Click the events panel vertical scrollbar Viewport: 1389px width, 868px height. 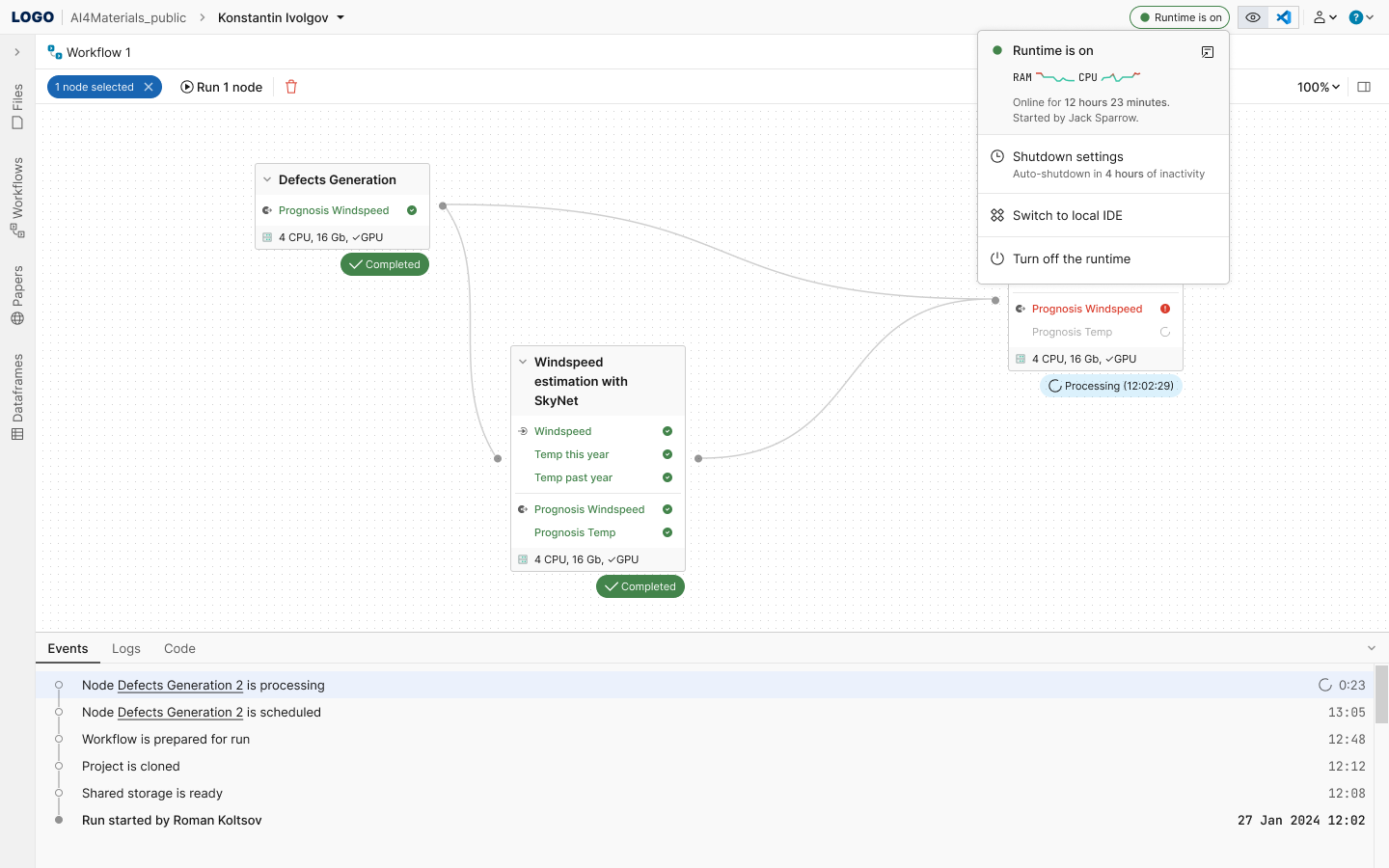pos(1381,694)
